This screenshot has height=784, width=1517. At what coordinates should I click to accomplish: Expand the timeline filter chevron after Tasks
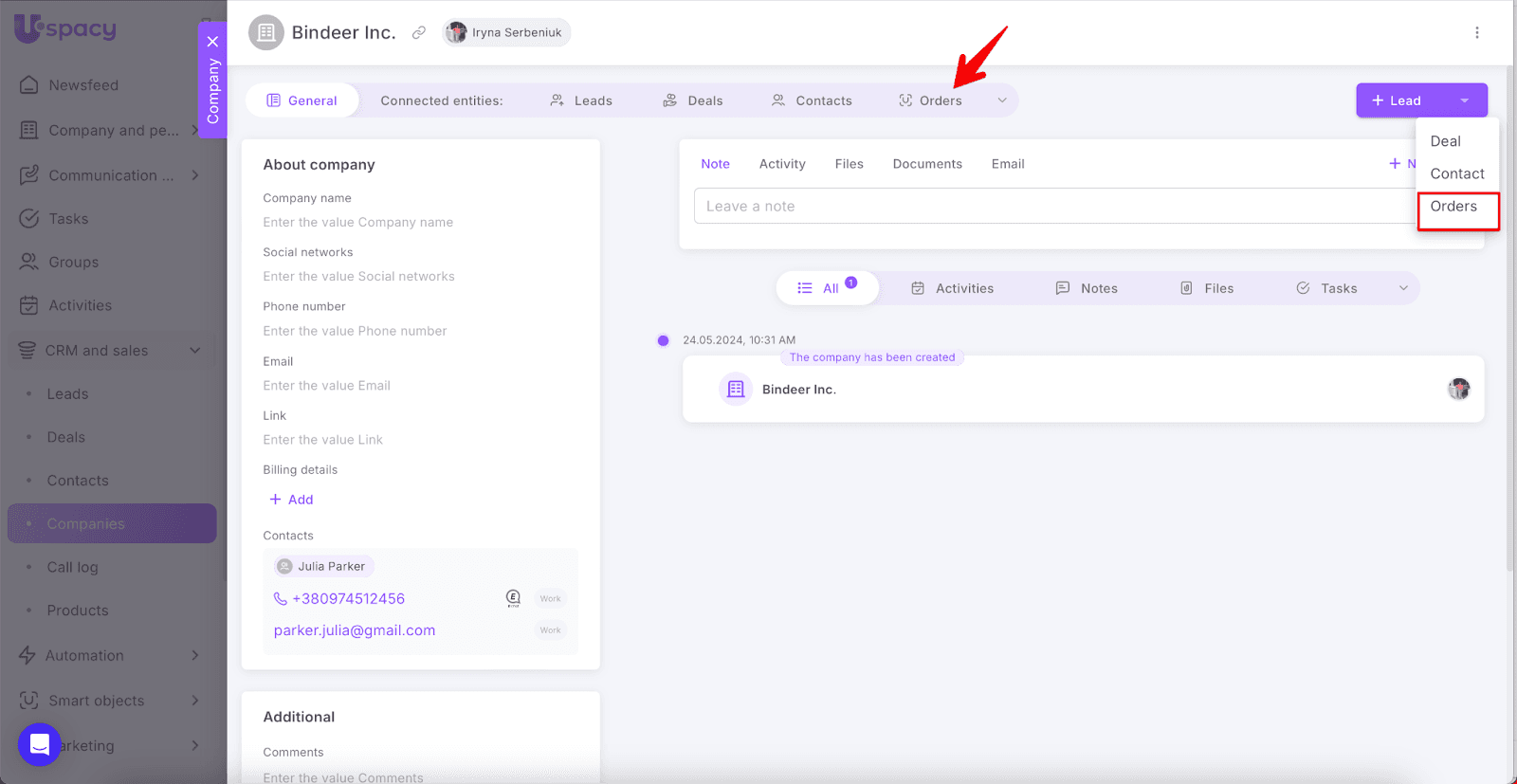(1403, 288)
